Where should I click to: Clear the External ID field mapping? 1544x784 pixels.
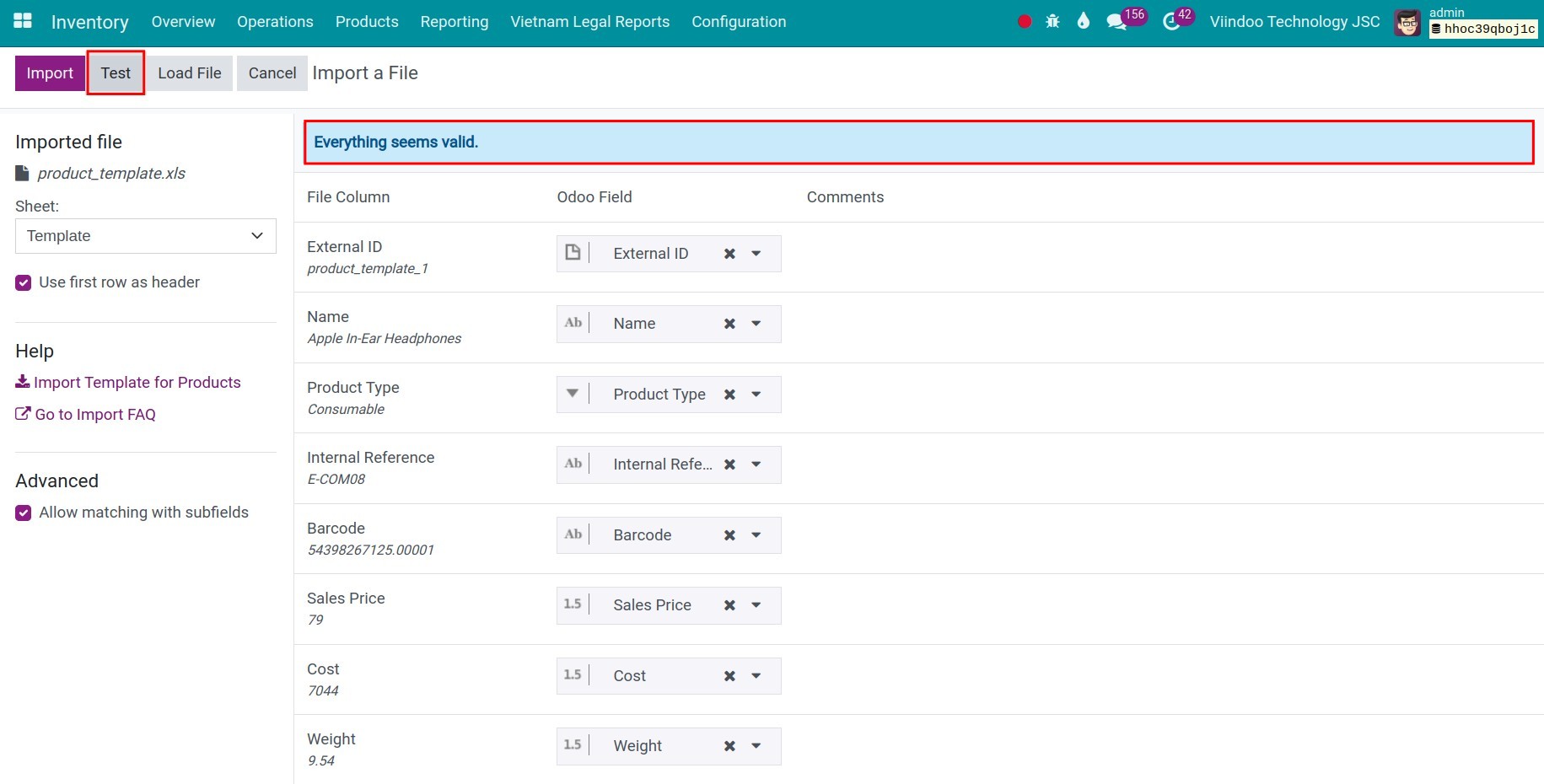pos(730,254)
